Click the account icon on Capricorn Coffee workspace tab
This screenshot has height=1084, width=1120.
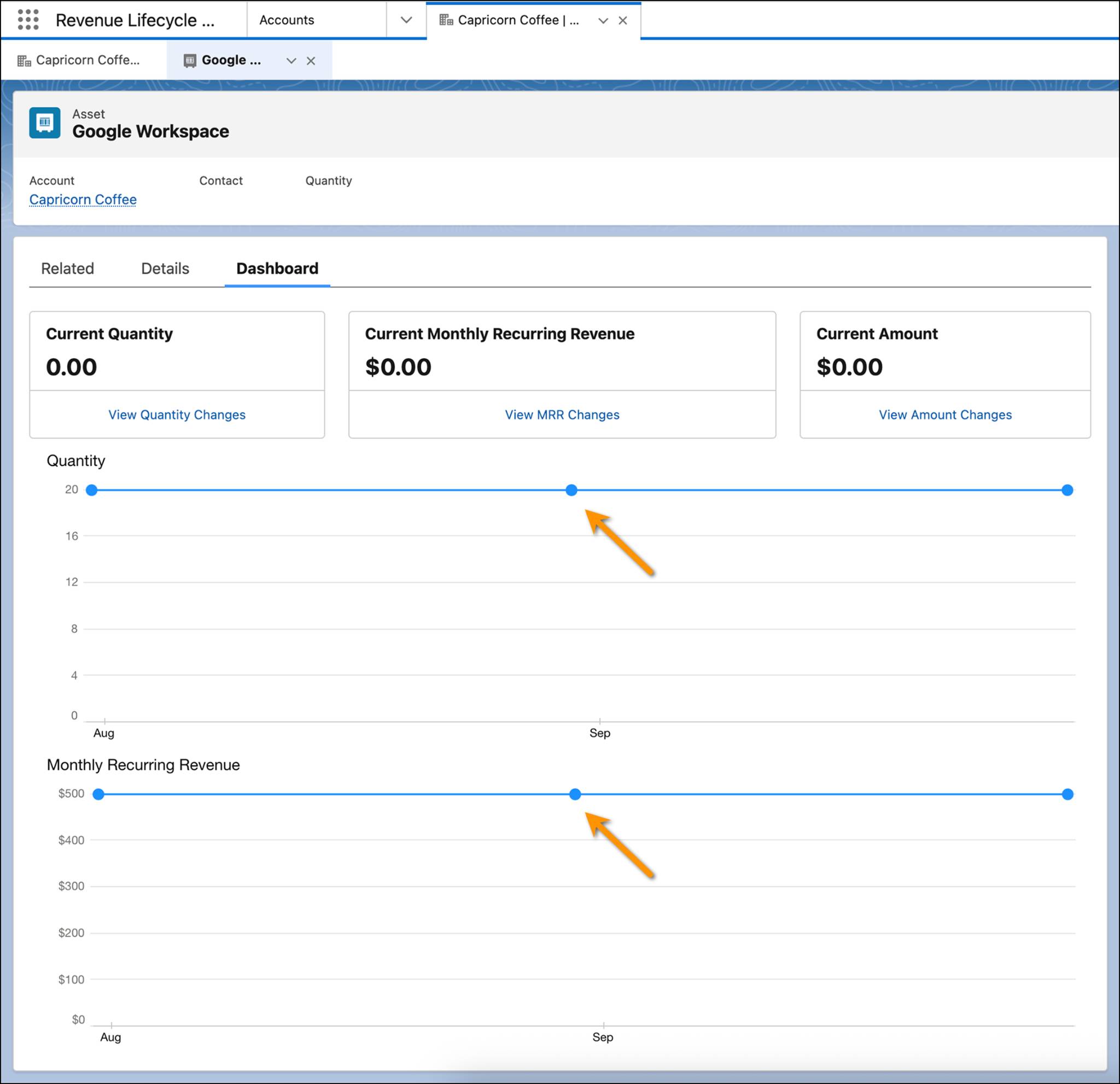[446, 20]
